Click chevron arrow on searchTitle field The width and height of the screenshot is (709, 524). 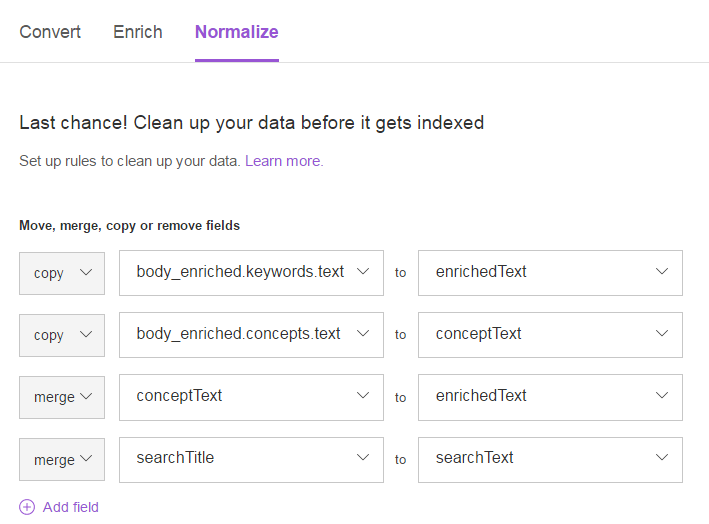coord(362,458)
